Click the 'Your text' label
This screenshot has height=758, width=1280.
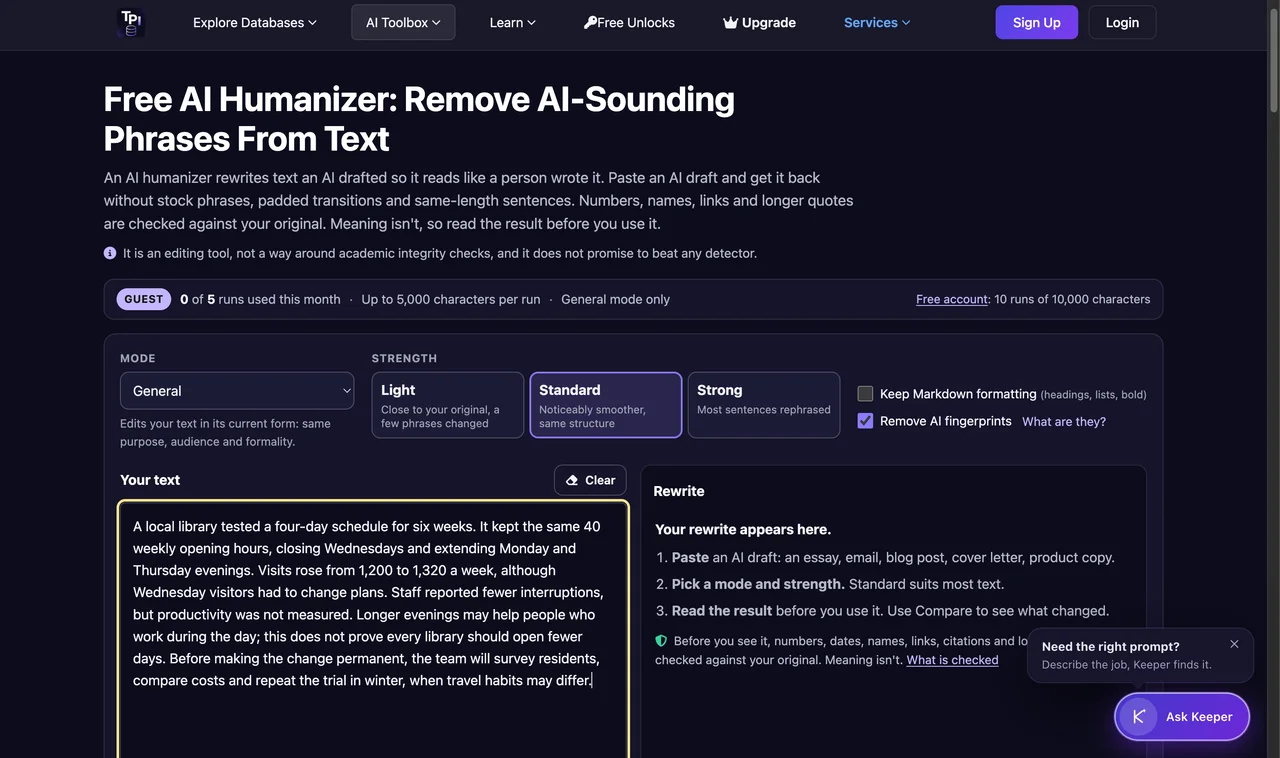(x=150, y=480)
